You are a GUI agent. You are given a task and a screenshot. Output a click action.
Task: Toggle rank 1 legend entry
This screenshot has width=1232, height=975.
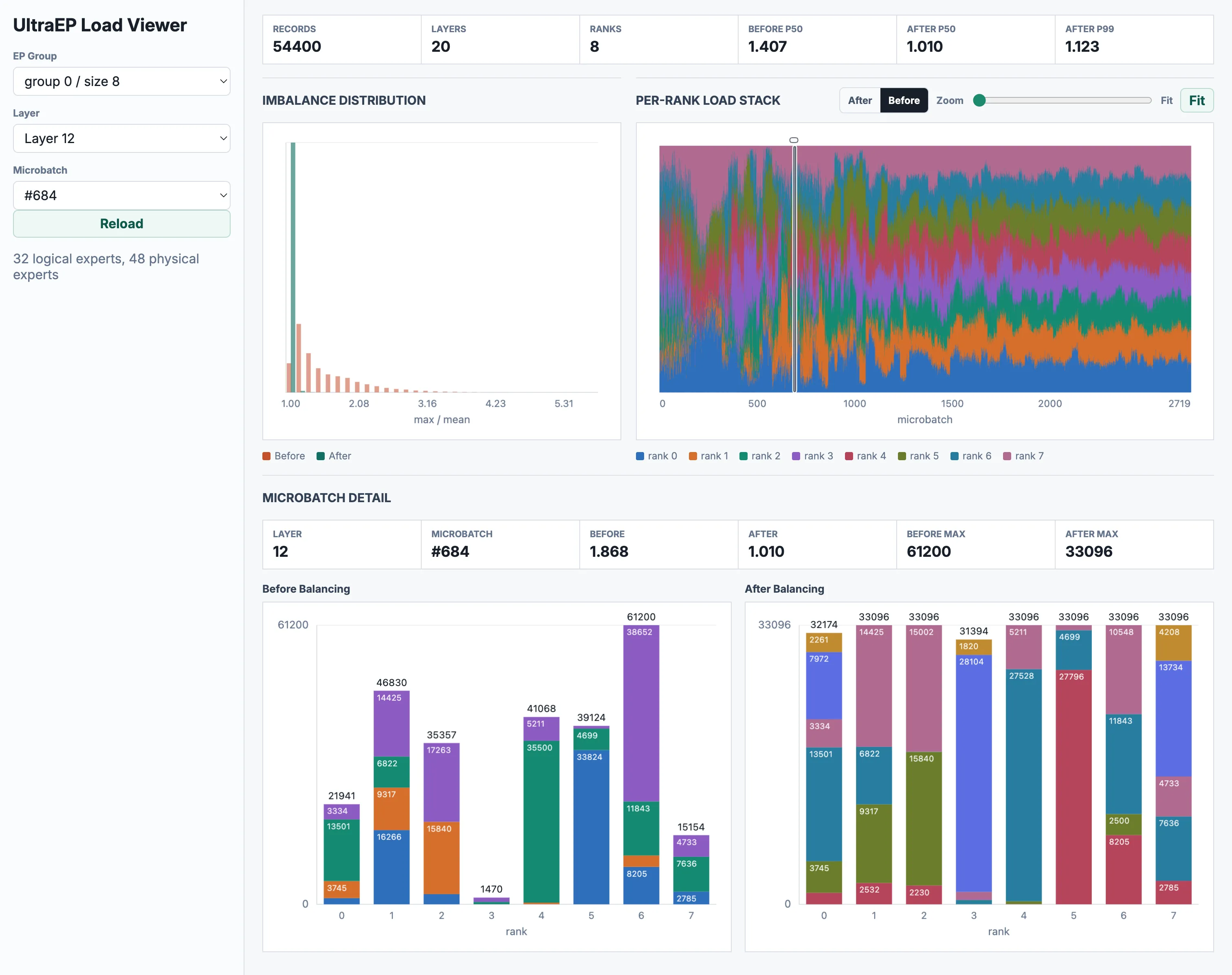click(708, 456)
